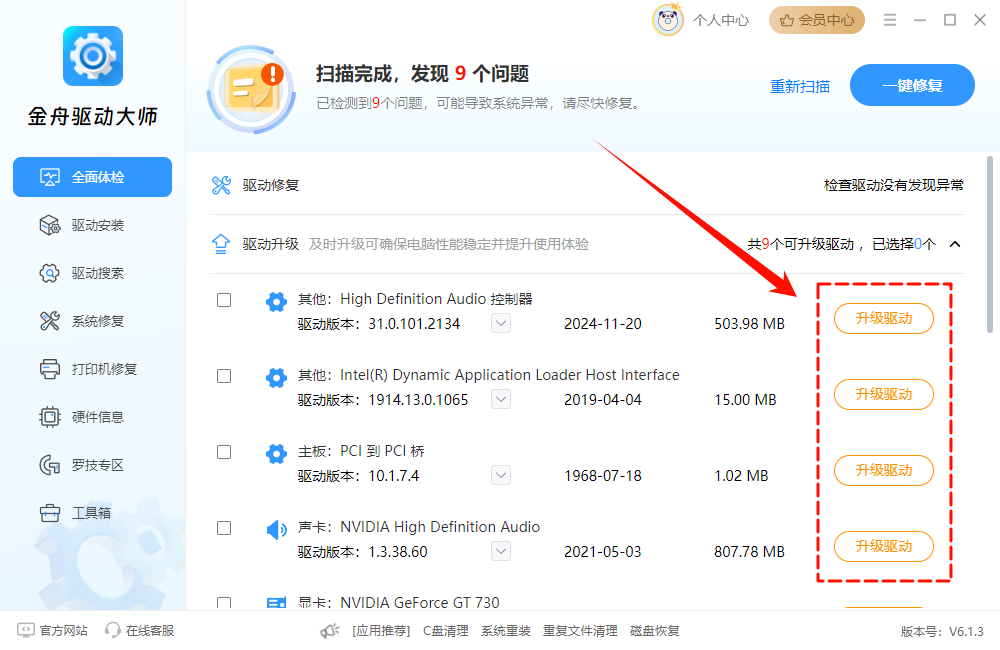Open 磁盘恢复 link
Screen dimensions: 1000x650
[654, 631]
